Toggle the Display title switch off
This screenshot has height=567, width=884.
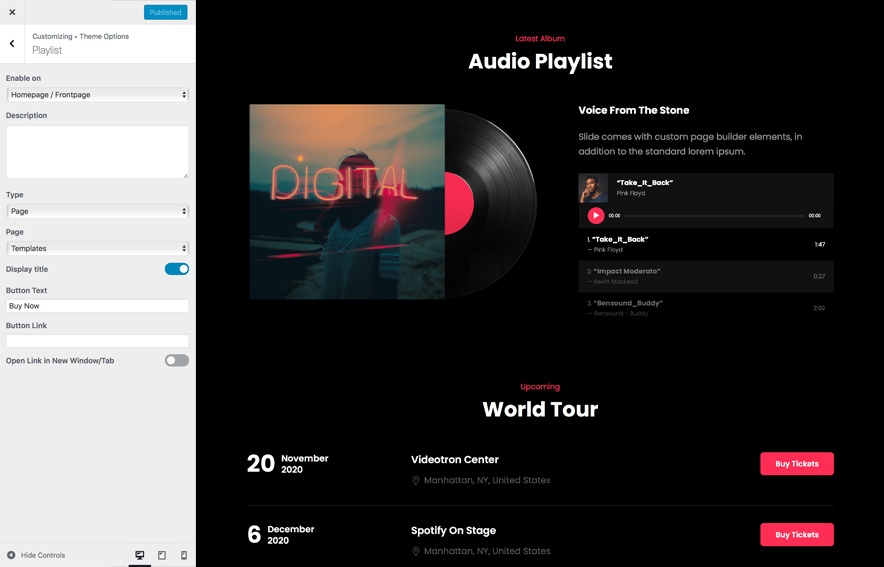pos(176,269)
